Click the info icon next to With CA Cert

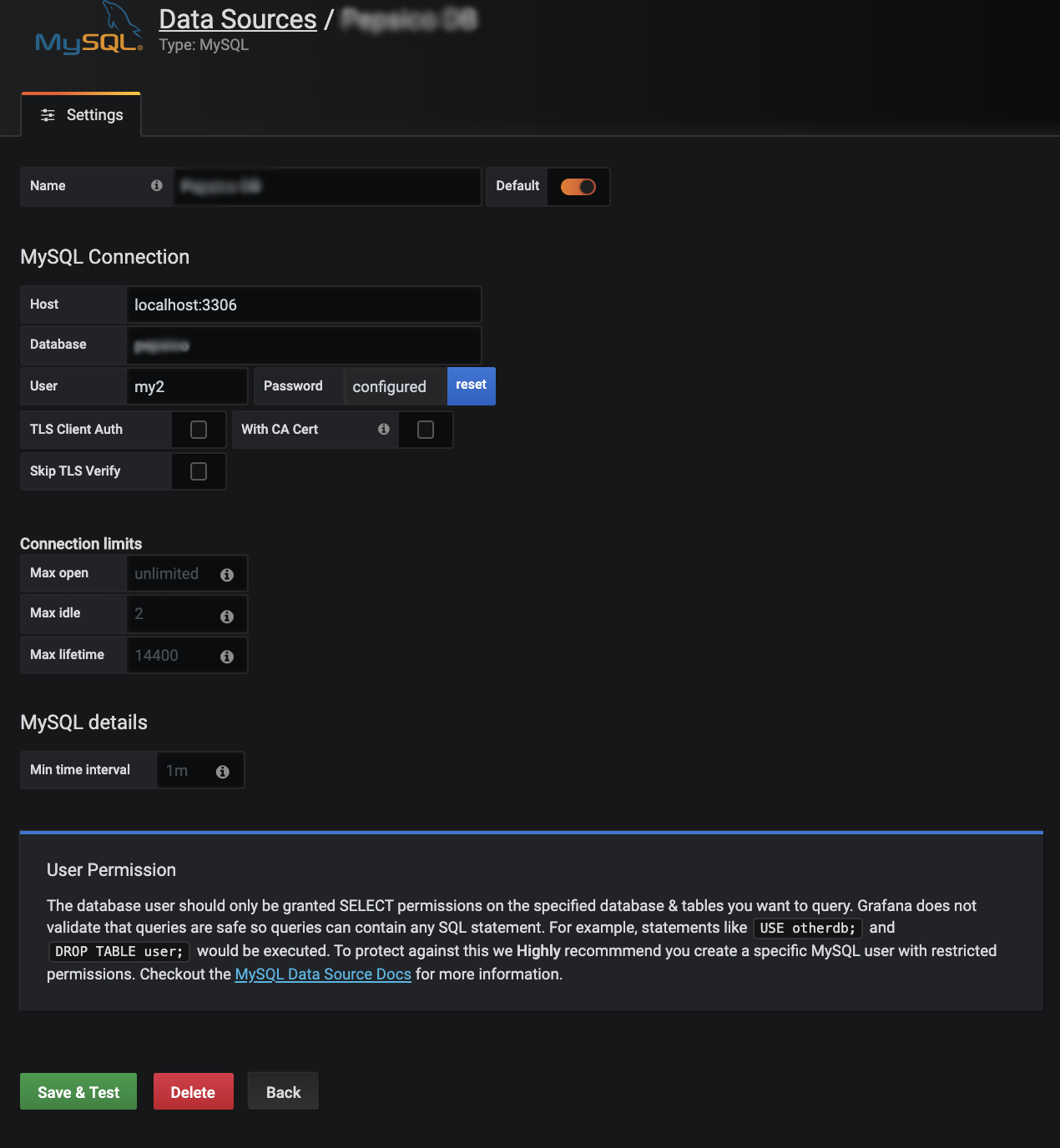(x=384, y=429)
